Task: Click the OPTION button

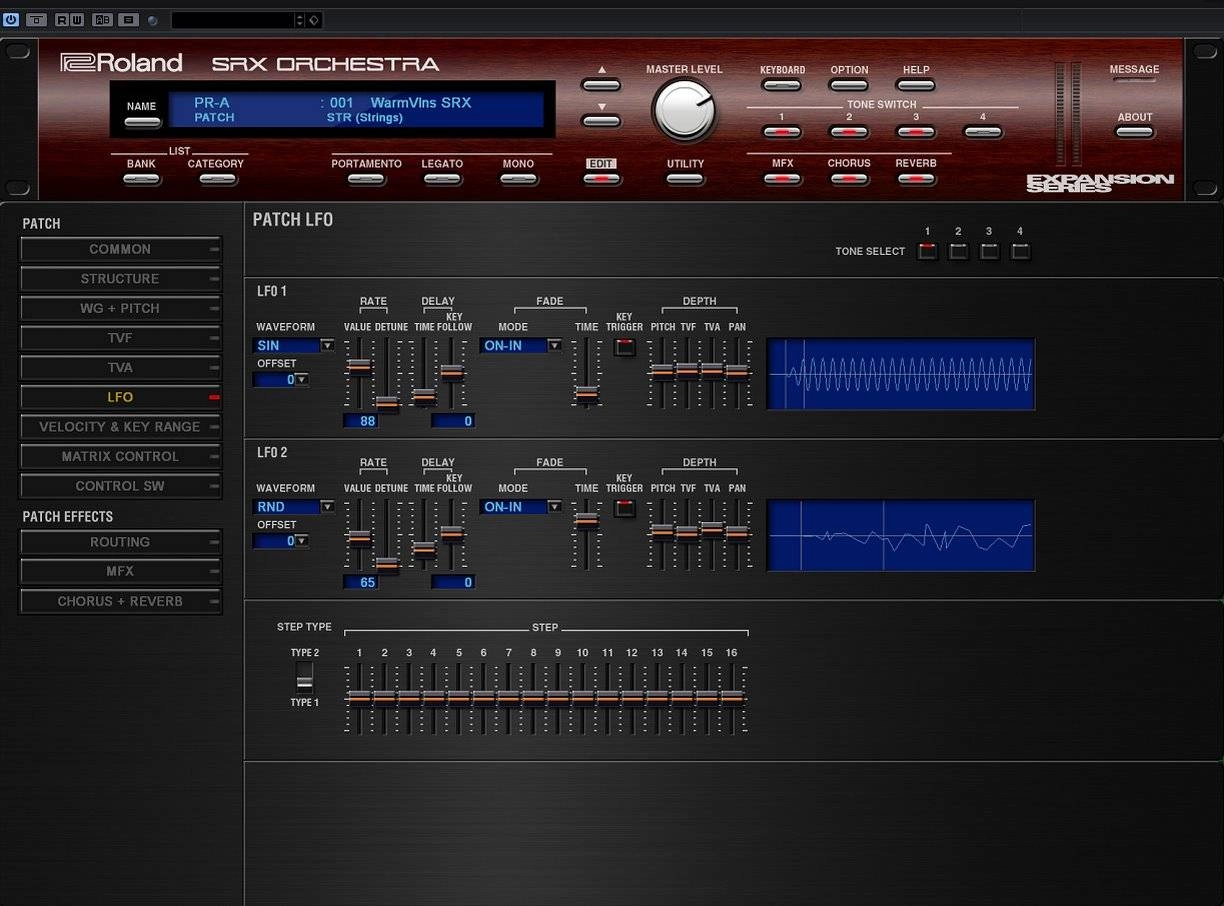Action: [x=849, y=86]
